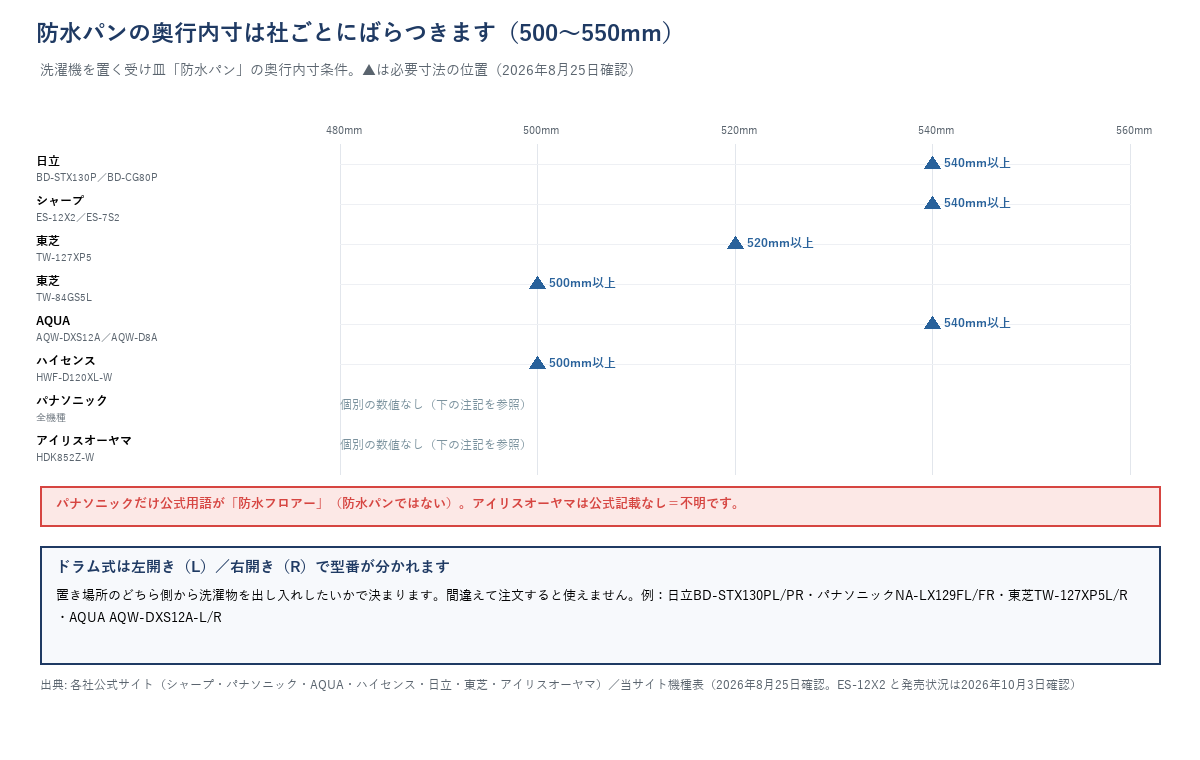Click the triangle marker in the AQUA row
1200x760 pixels.
tap(932, 323)
